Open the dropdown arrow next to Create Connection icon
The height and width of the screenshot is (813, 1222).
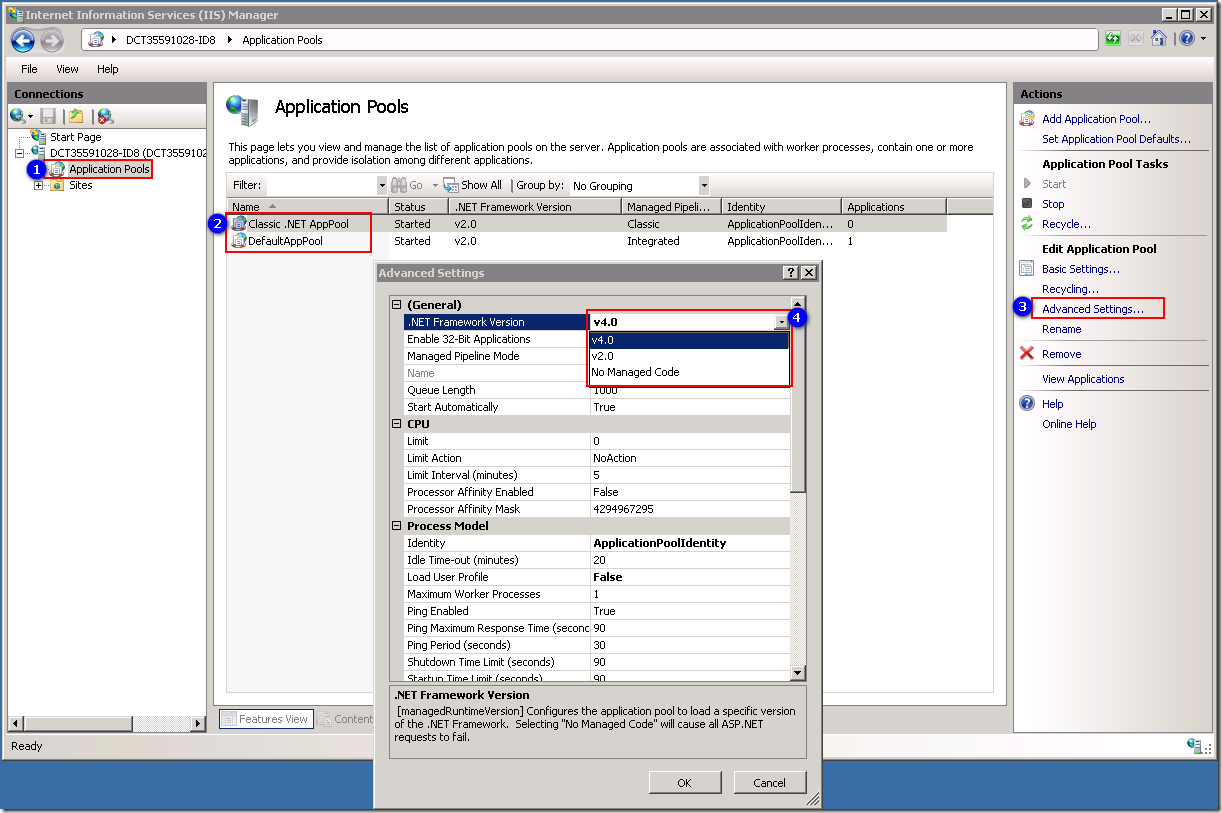pos(31,117)
